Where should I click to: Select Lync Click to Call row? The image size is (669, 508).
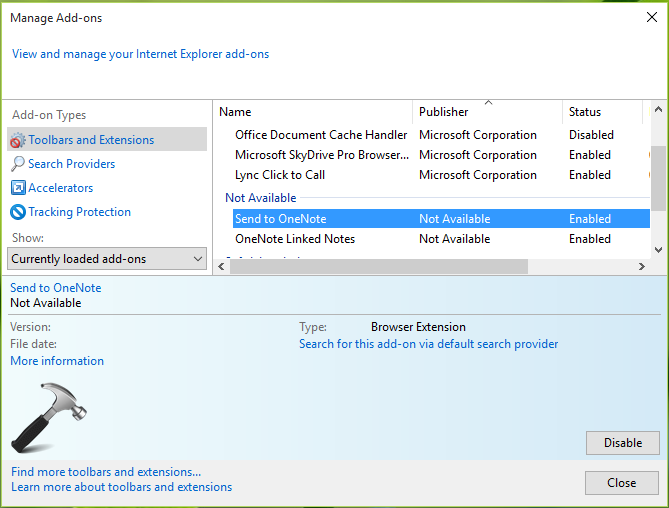pyautogui.click(x=441, y=175)
